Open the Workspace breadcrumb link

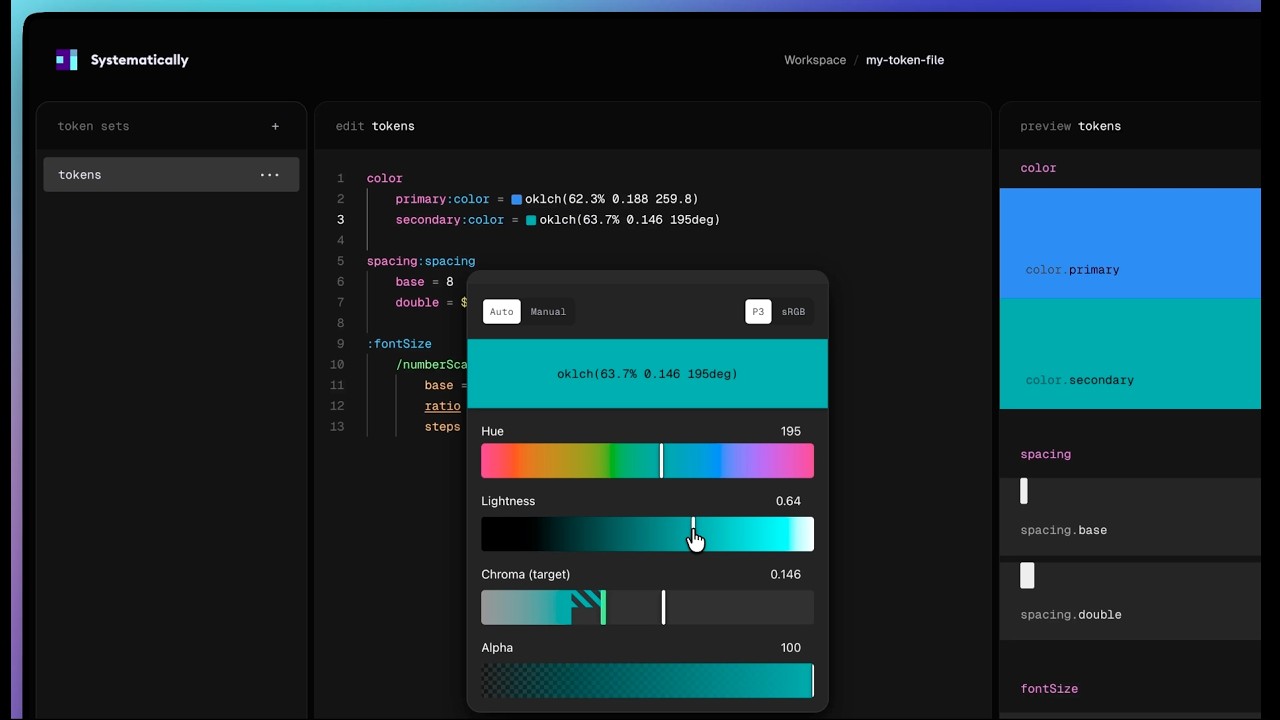815,60
